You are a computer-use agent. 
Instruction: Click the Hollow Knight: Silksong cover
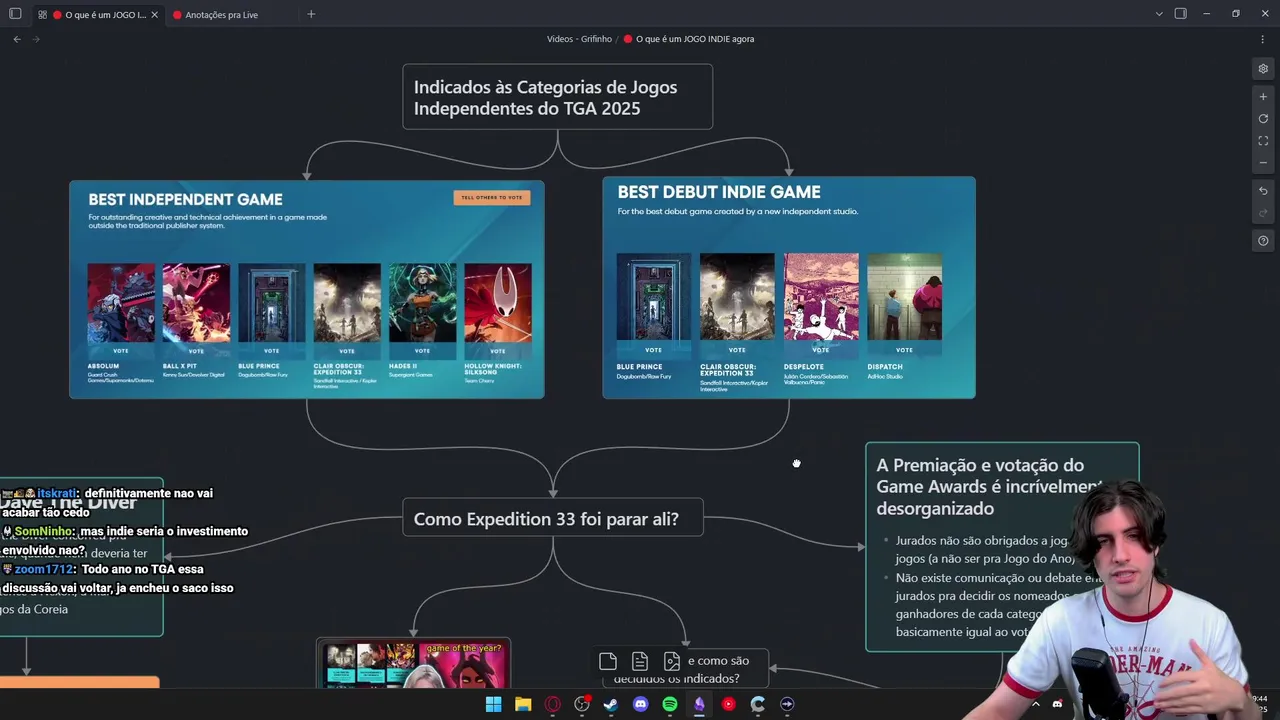[x=498, y=303]
